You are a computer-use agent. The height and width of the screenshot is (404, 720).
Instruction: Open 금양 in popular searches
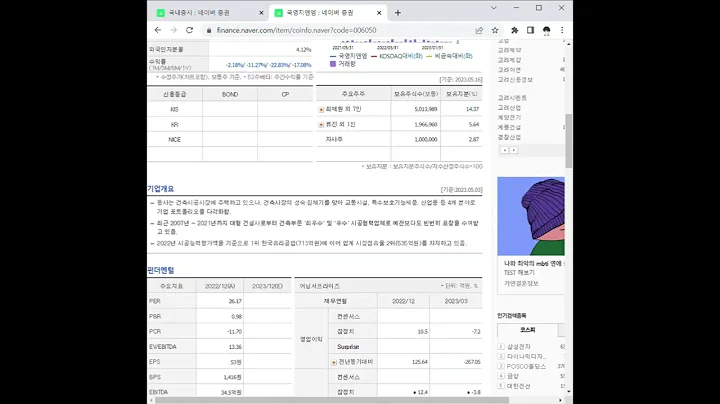pyautogui.click(x=513, y=376)
